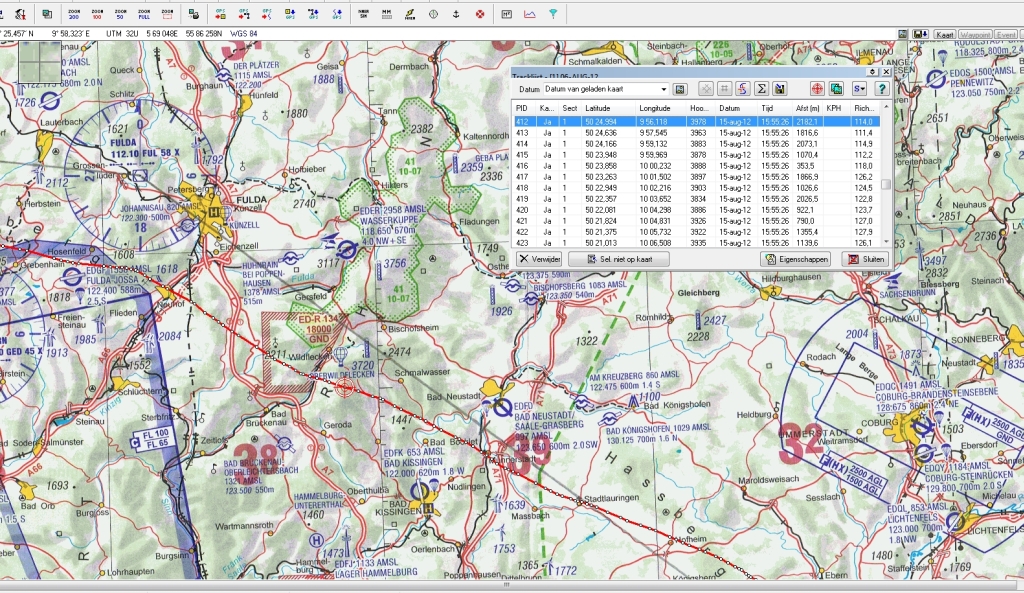Click the cyan filter funnel icon
This screenshot has height=593, width=1024.
click(x=553, y=14)
